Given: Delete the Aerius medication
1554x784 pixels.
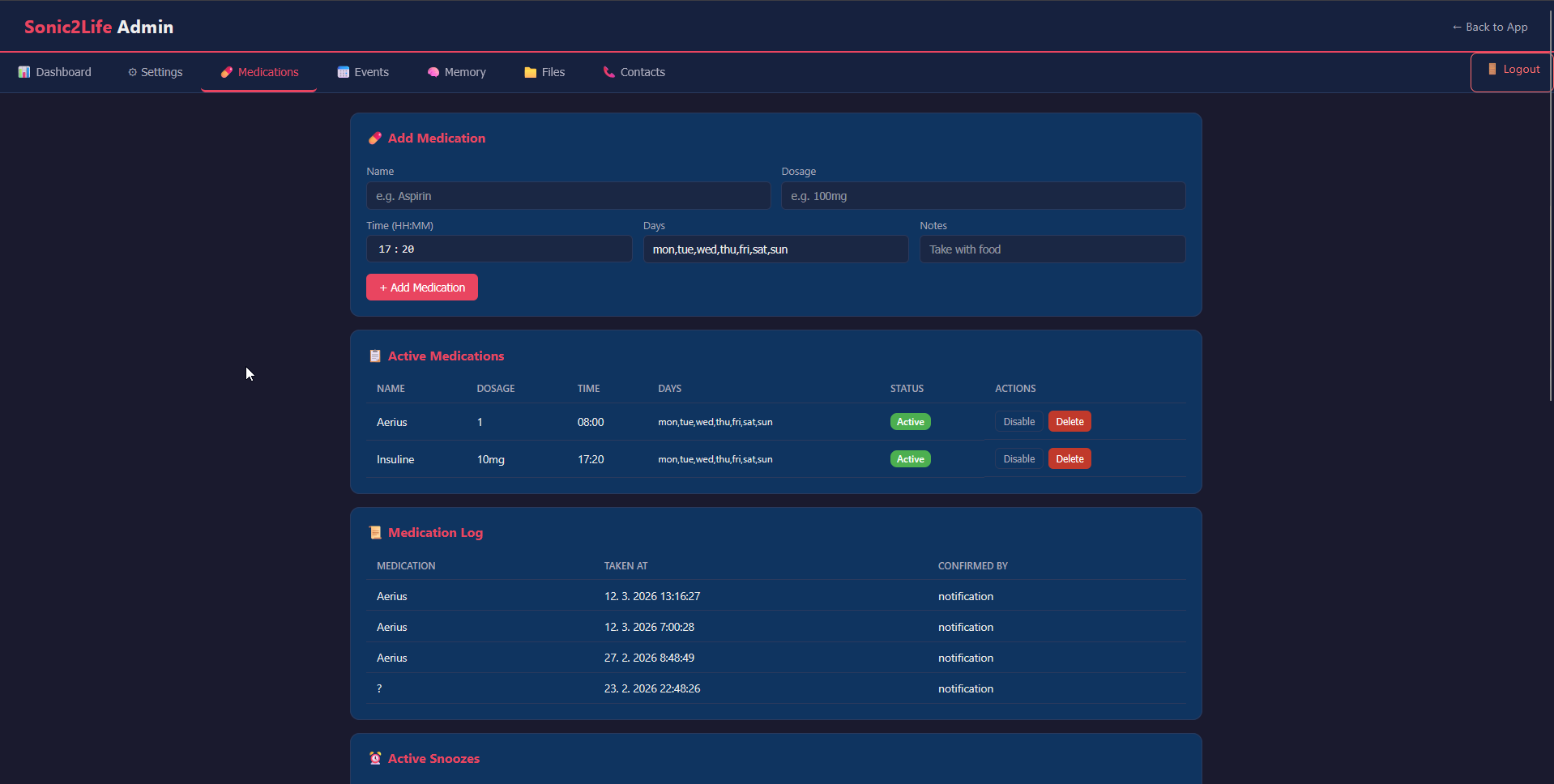Looking at the screenshot, I should (1069, 422).
